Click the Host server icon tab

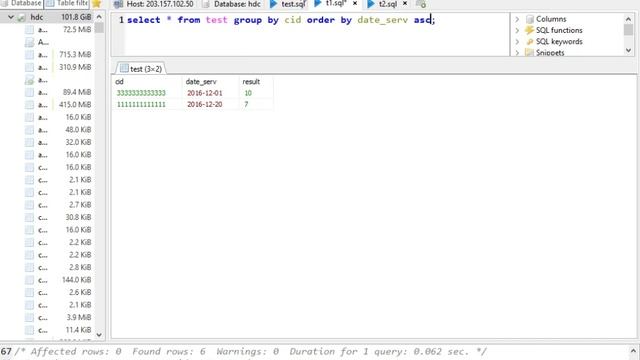click(118, 4)
